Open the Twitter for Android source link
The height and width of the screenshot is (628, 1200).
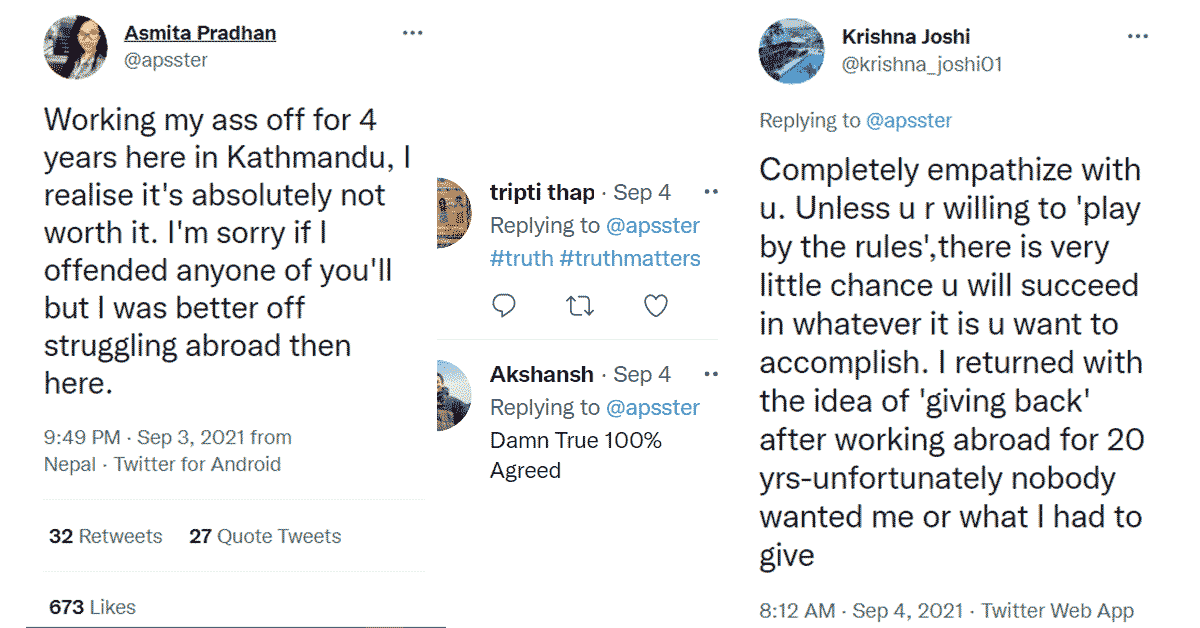pos(197,464)
